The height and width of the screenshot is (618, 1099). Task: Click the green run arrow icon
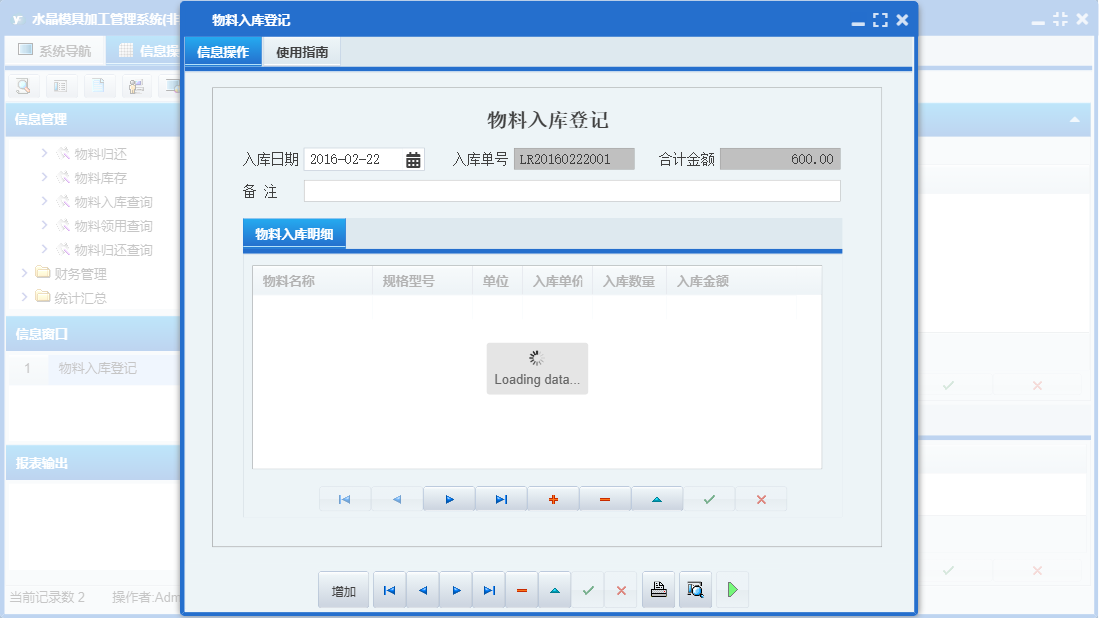tap(731, 589)
